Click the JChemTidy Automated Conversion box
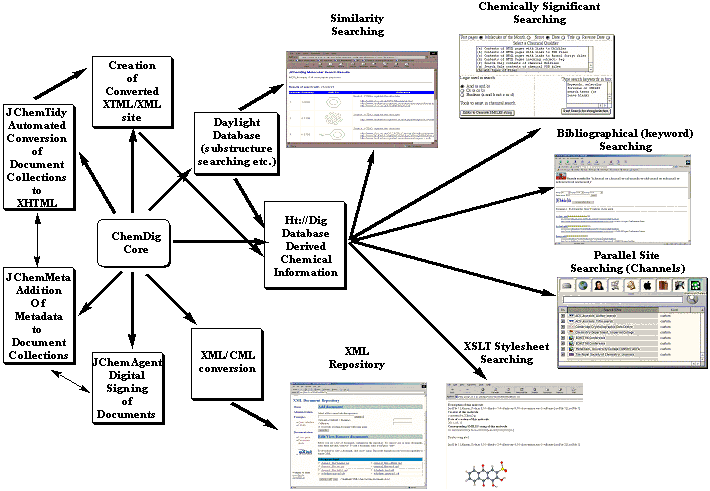Viewport: 710px width, 491px height. (x=38, y=158)
